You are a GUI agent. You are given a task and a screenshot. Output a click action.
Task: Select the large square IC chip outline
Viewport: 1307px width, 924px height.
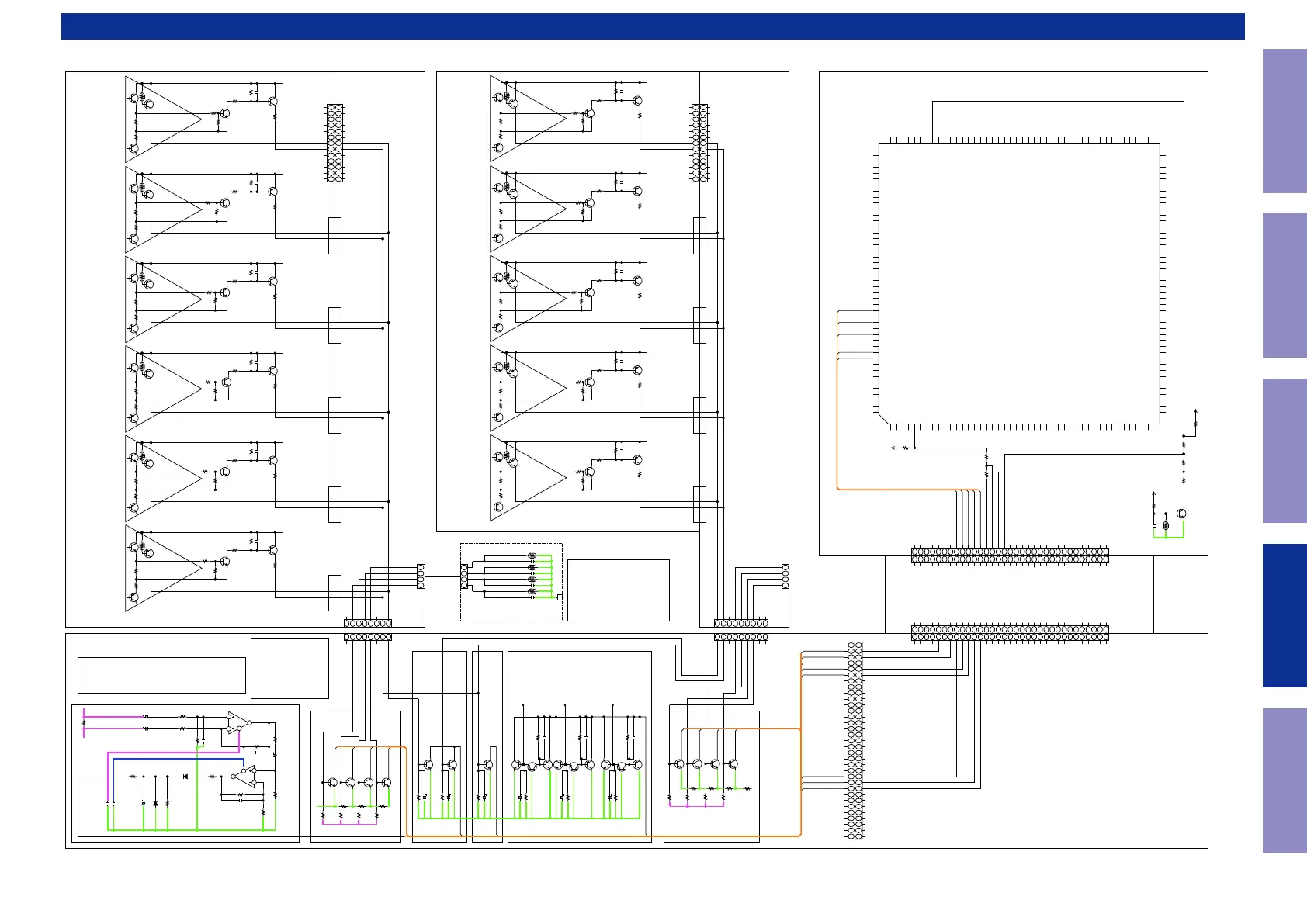pyautogui.click(x=1019, y=283)
